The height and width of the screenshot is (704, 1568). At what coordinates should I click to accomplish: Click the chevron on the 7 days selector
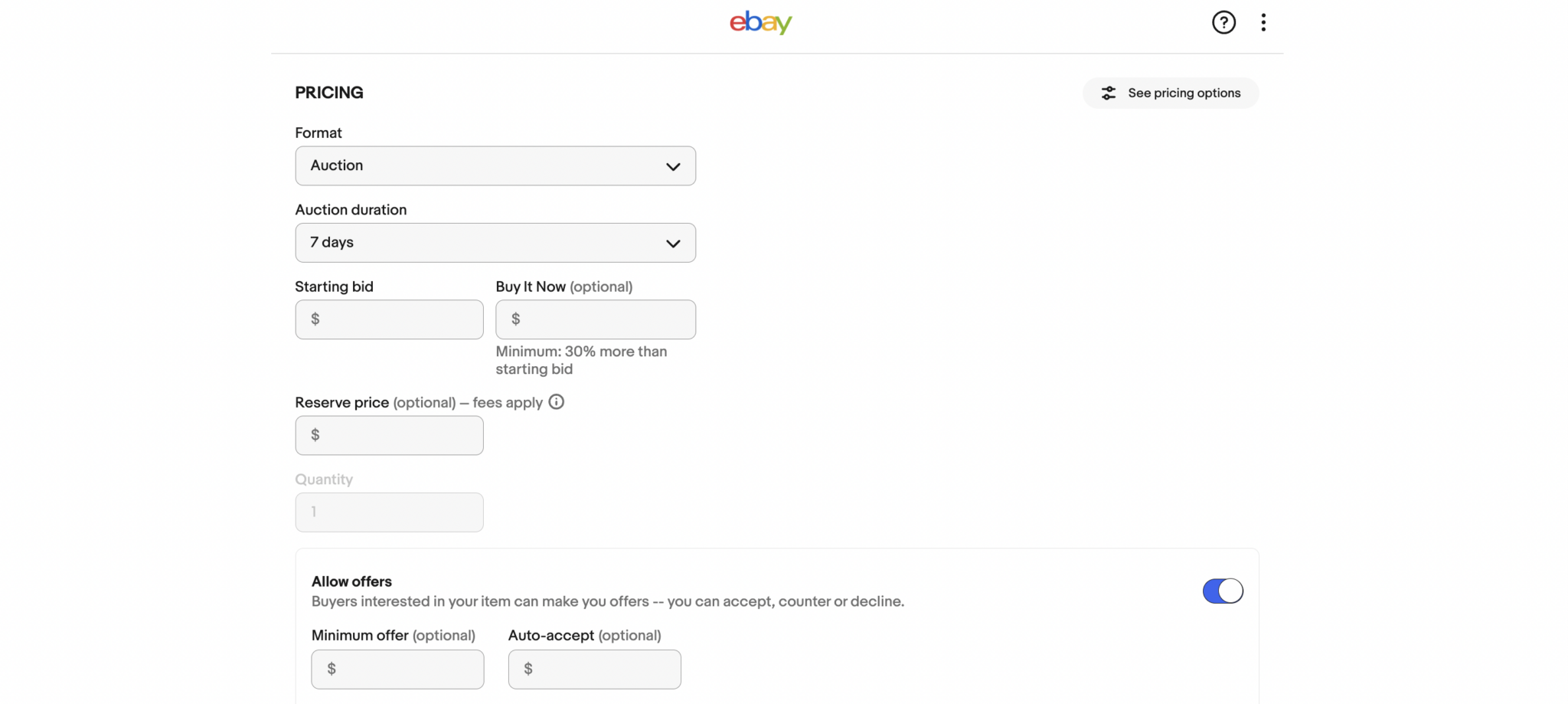click(x=672, y=242)
